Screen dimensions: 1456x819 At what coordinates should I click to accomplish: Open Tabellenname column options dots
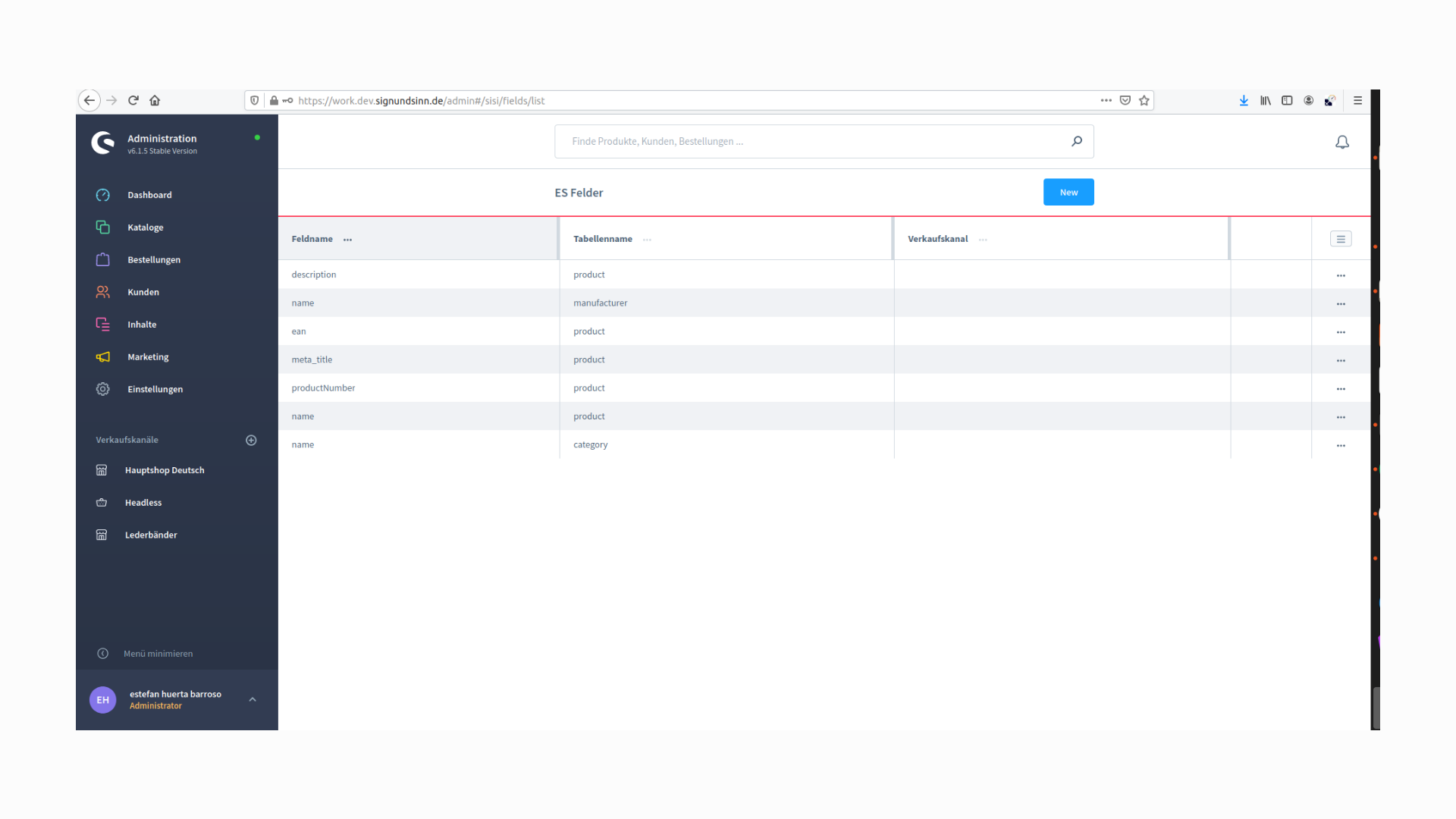pos(647,240)
